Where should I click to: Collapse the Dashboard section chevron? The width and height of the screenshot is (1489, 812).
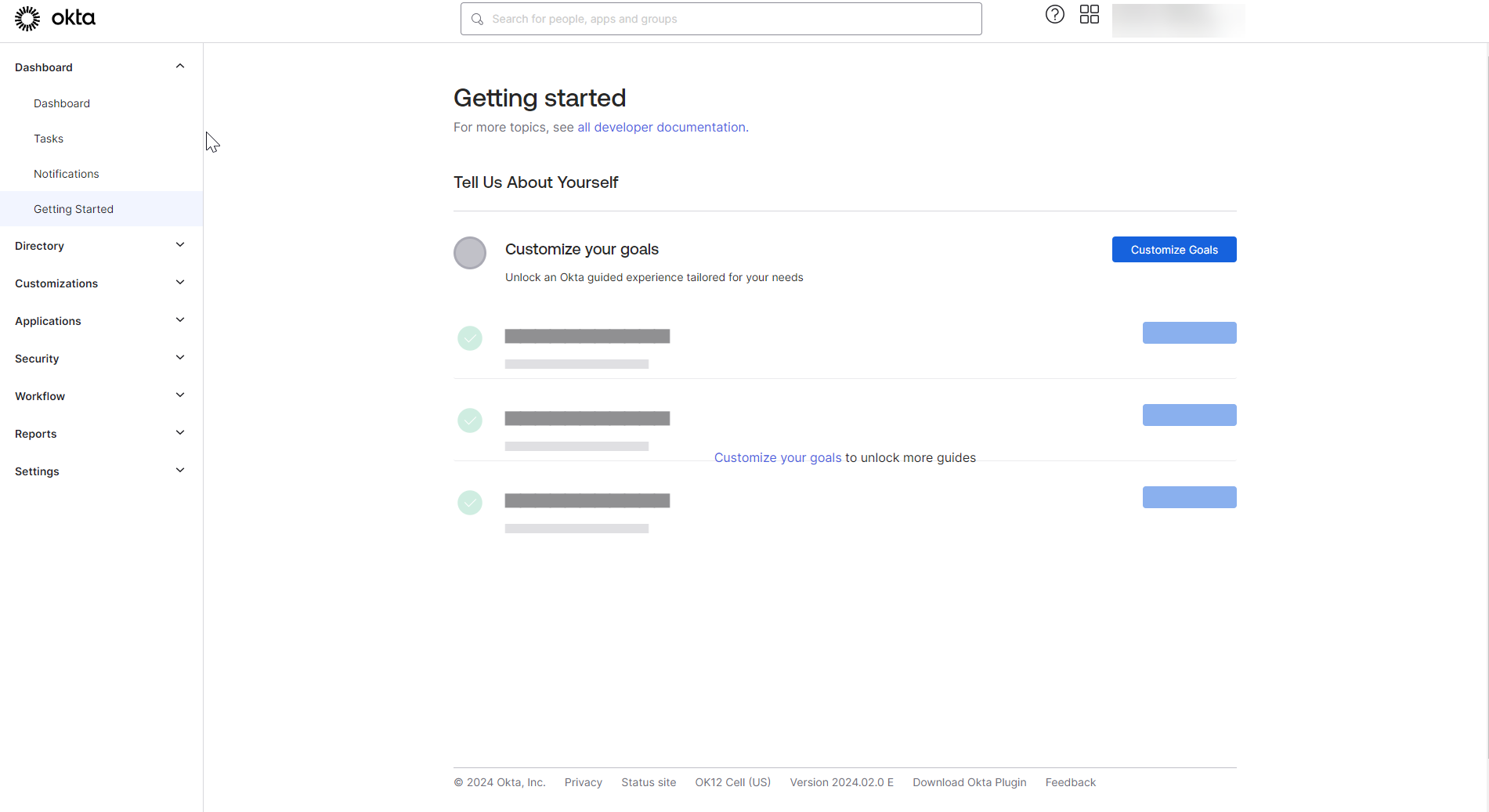click(180, 67)
